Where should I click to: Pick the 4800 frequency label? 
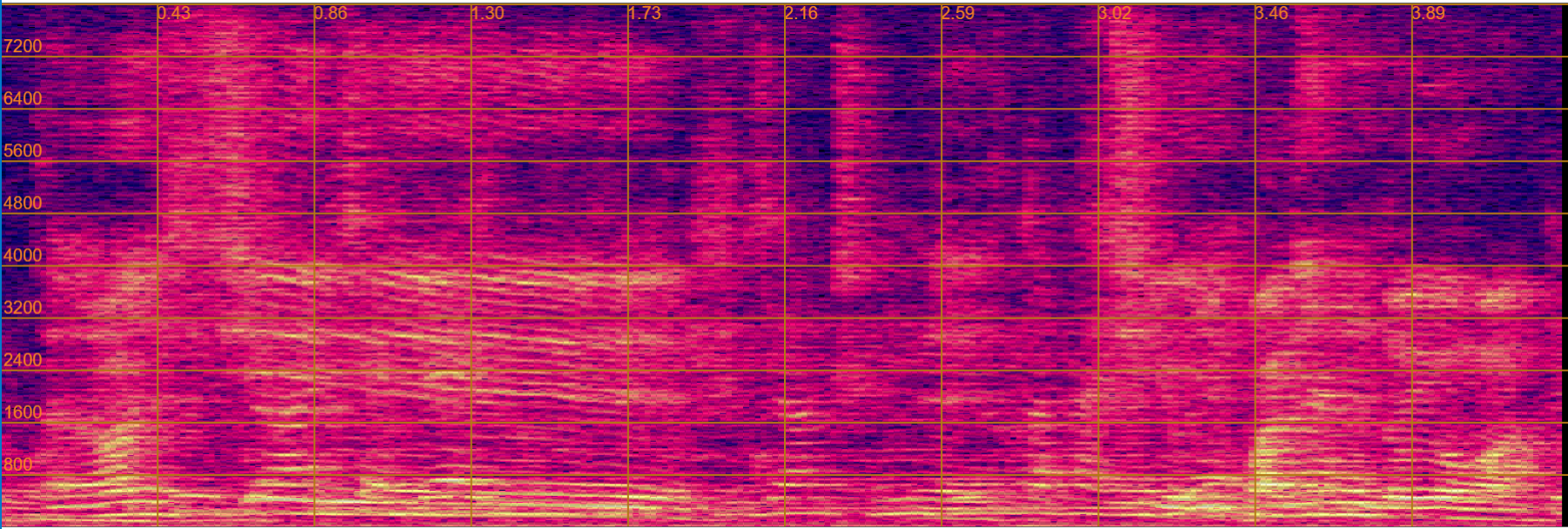[x=23, y=203]
